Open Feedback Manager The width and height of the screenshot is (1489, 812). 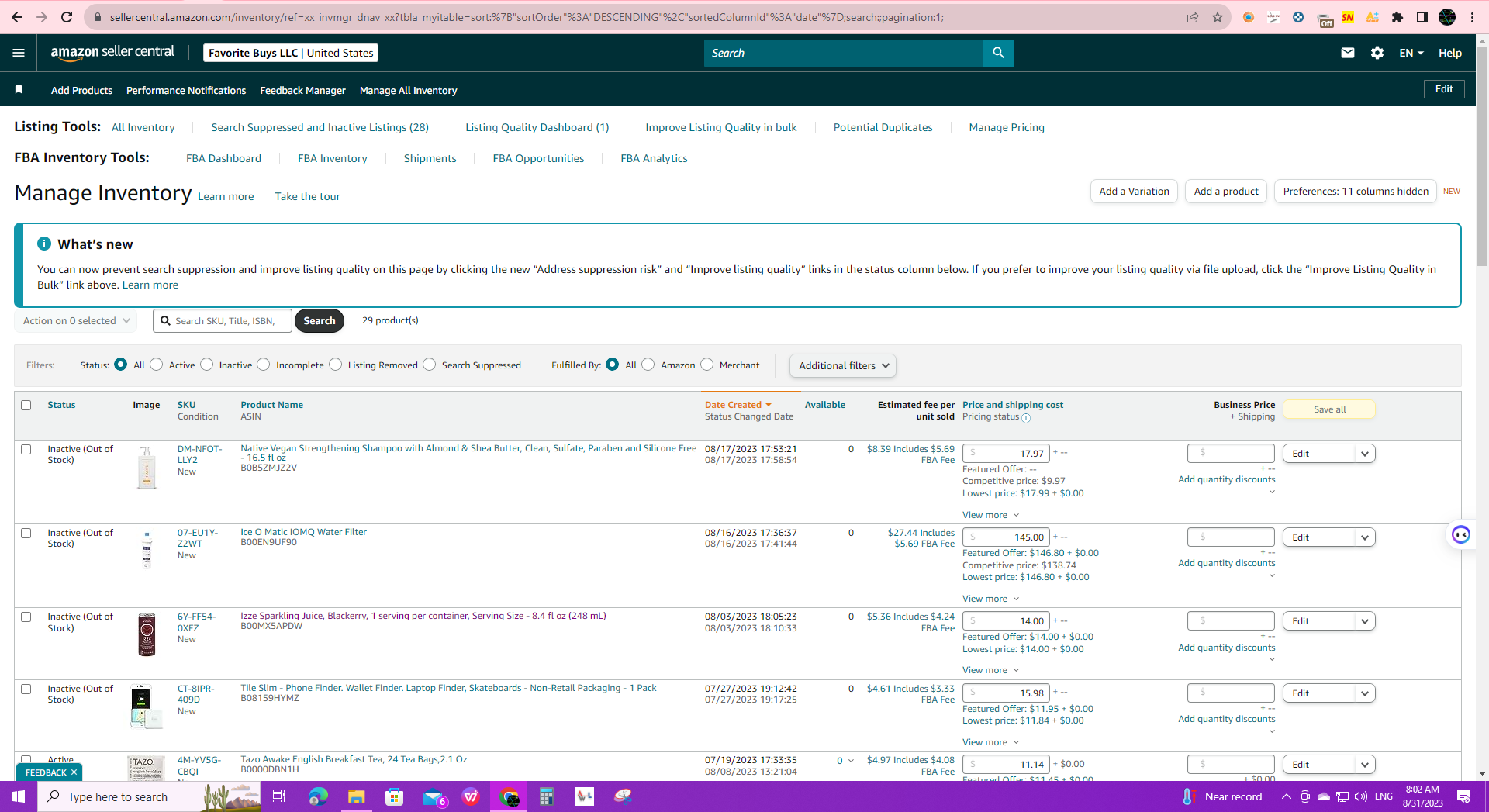tap(303, 90)
